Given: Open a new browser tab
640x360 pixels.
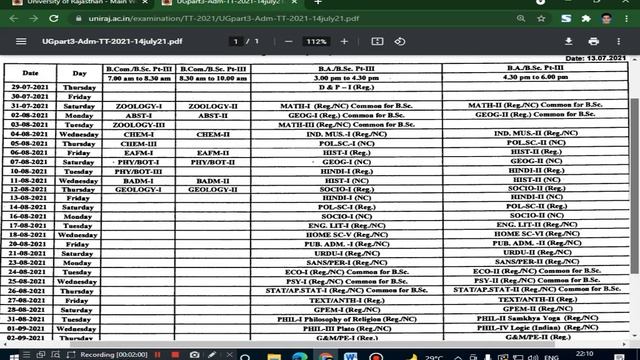Looking at the screenshot, I should coord(318,2).
